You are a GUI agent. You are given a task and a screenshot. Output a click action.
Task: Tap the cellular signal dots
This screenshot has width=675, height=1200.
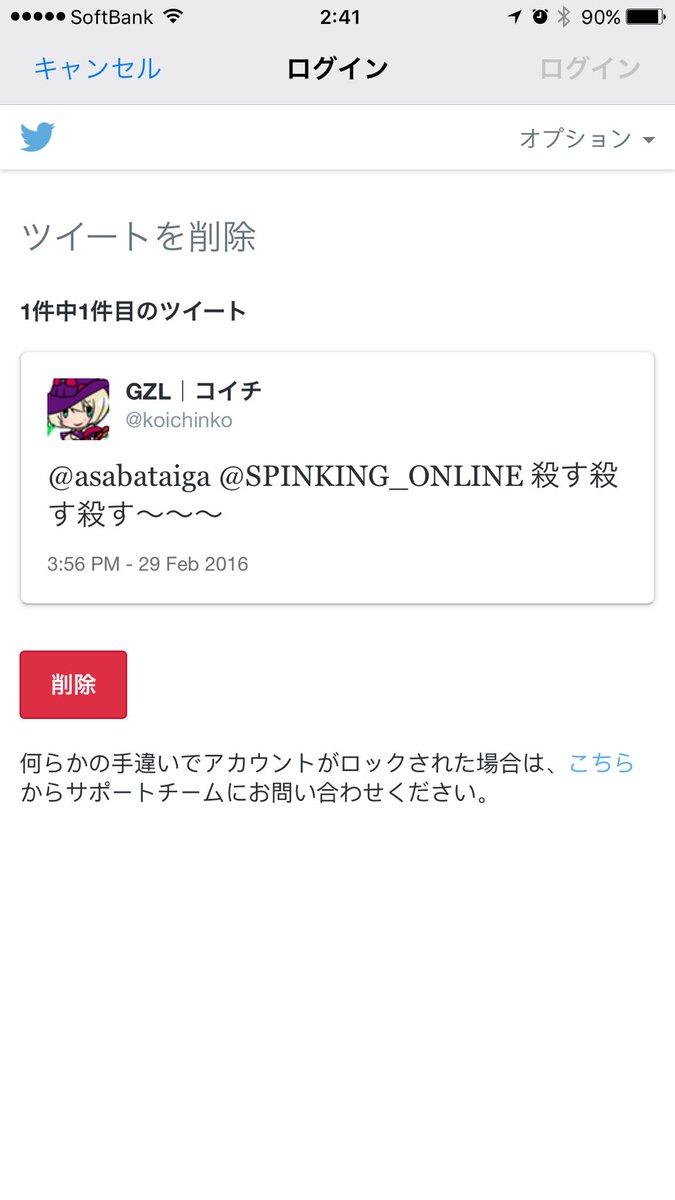(35, 17)
